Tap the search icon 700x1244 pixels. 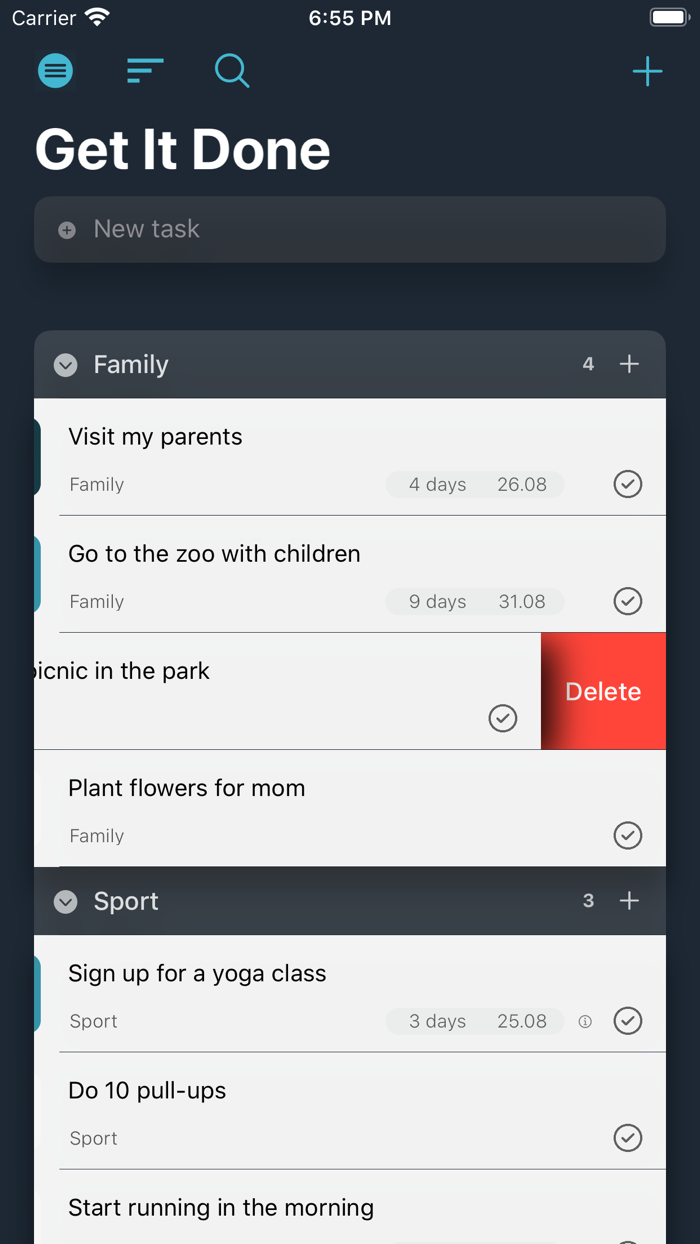pyautogui.click(x=232, y=71)
